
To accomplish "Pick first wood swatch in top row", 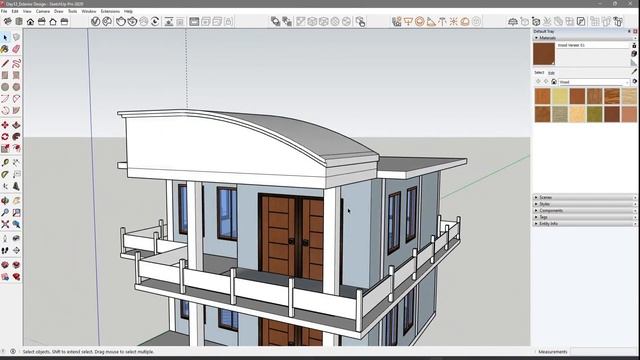I will (542, 96).
